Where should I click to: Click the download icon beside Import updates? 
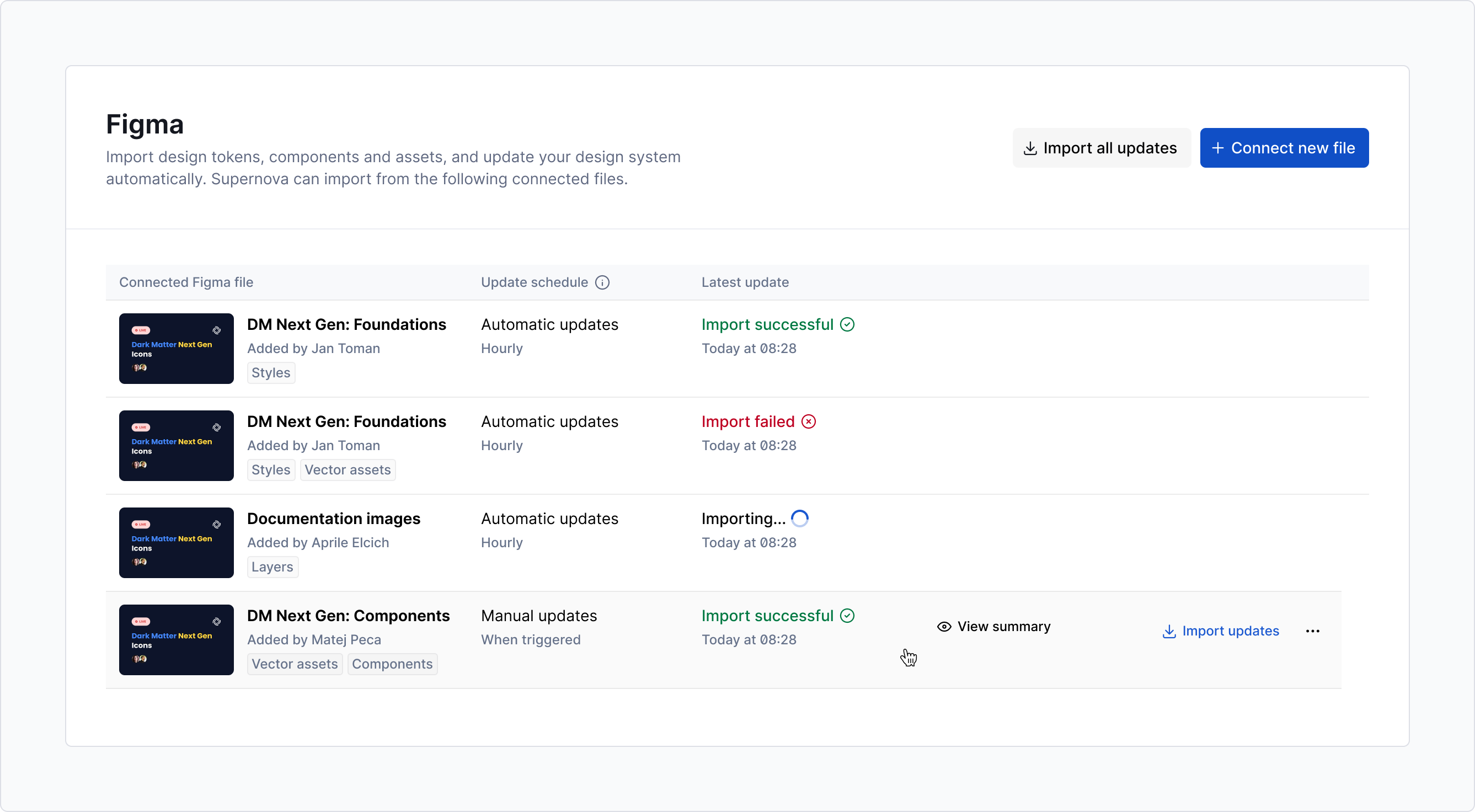(1169, 631)
